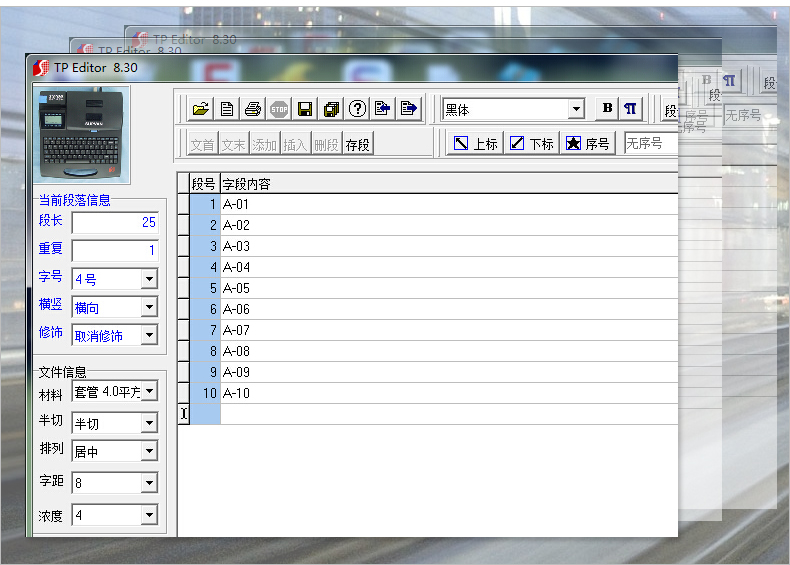The width and height of the screenshot is (790, 565).
Task: Toggle the paragraph mark ¶ button
Action: [630, 109]
